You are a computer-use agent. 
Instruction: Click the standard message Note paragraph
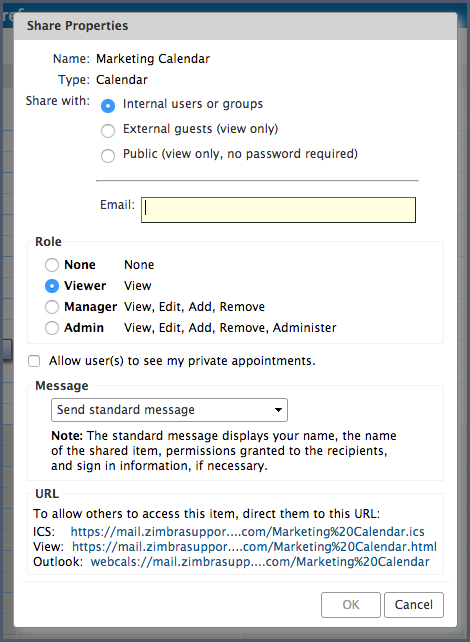(224, 451)
